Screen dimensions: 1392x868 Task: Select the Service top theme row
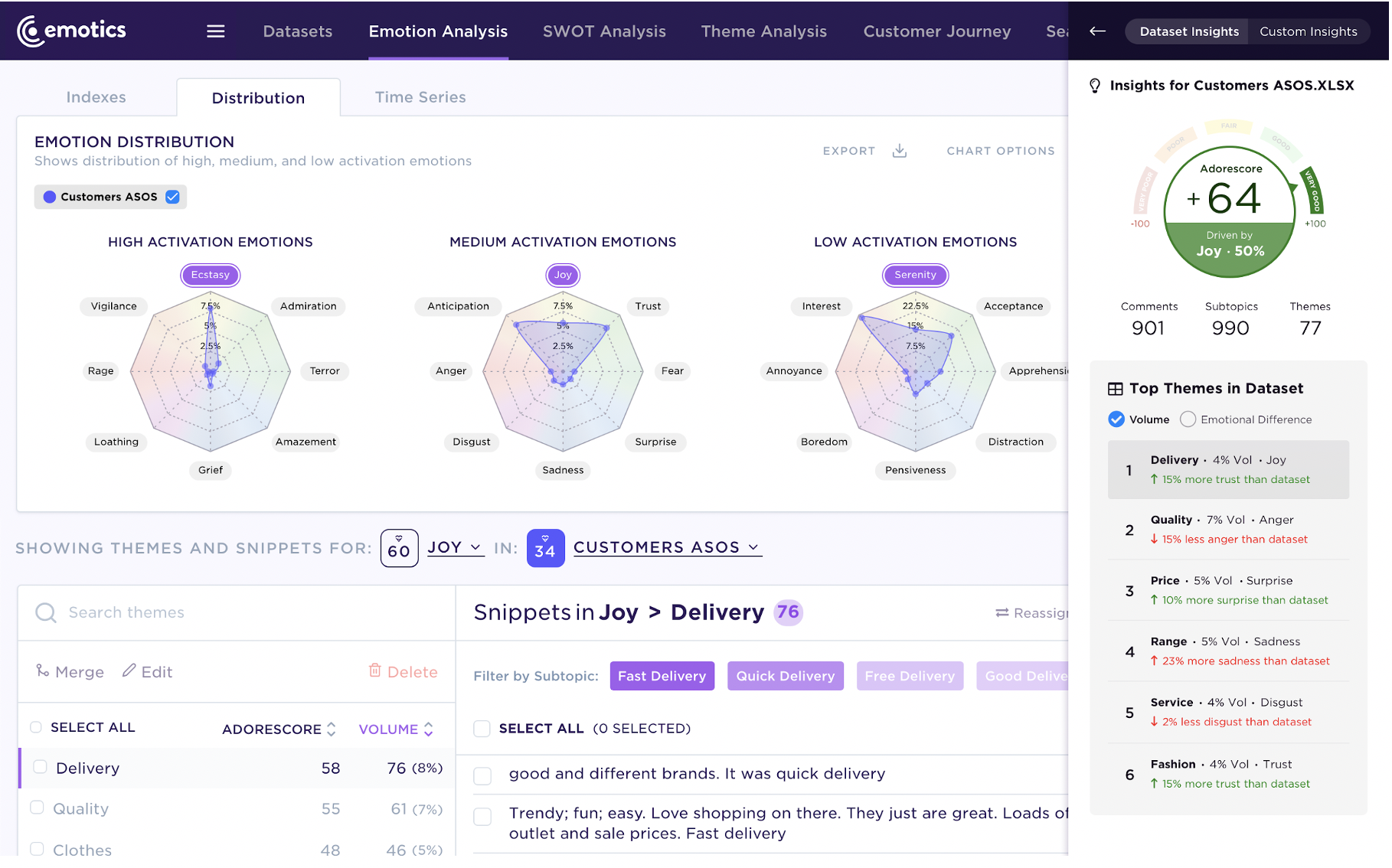[x=1228, y=712]
